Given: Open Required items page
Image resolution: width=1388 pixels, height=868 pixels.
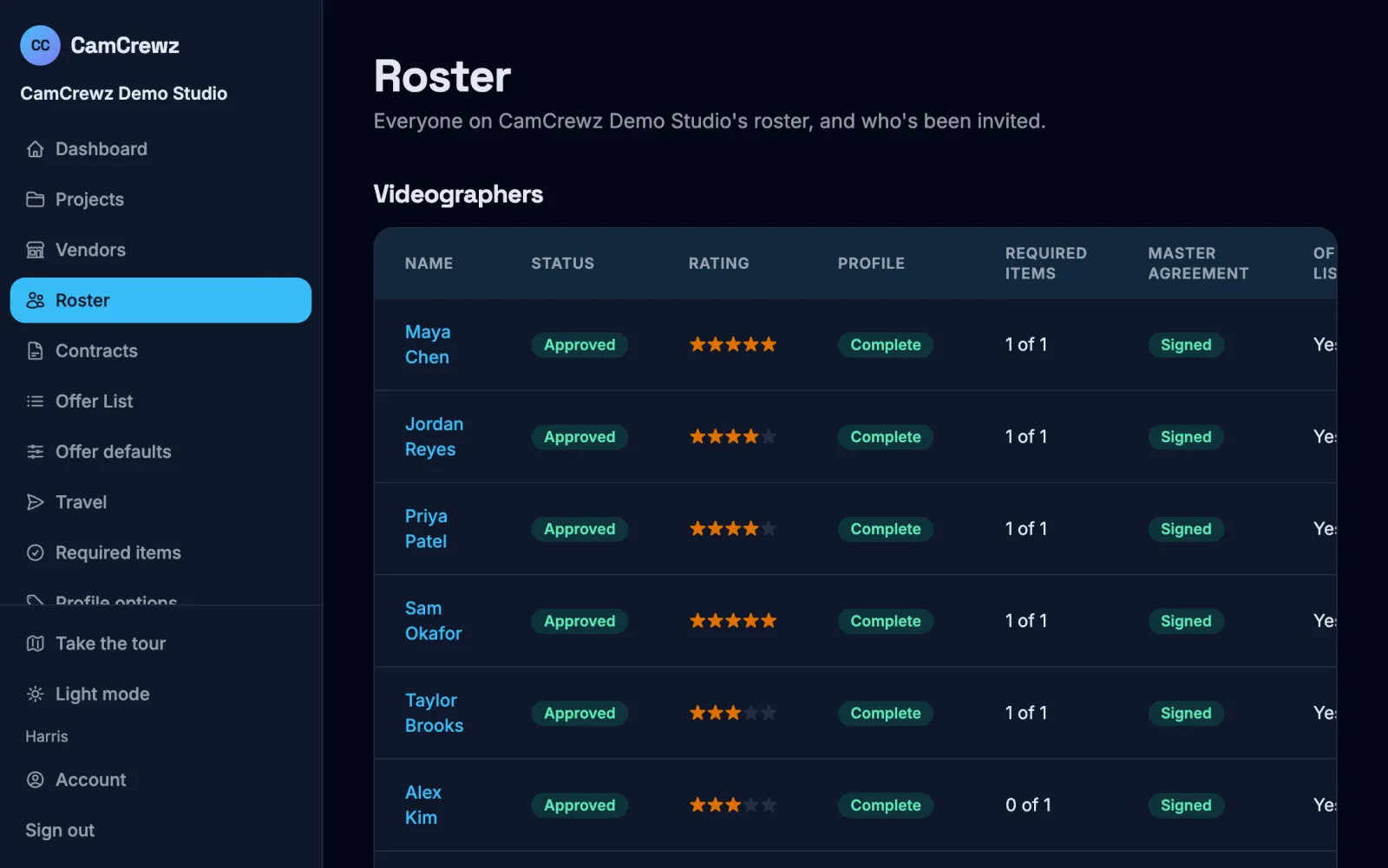Looking at the screenshot, I should click(160, 552).
